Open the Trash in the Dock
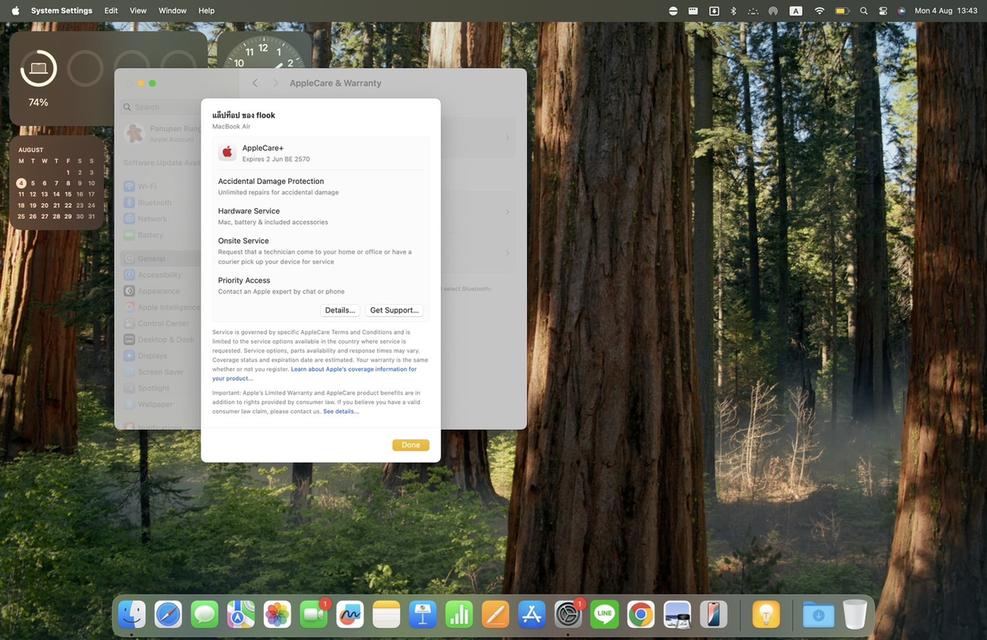987x640 pixels. tap(855, 614)
